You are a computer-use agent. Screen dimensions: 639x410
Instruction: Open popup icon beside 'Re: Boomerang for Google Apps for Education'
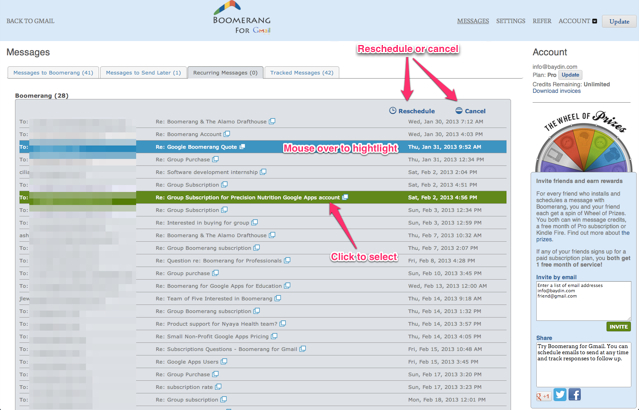coord(287,285)
